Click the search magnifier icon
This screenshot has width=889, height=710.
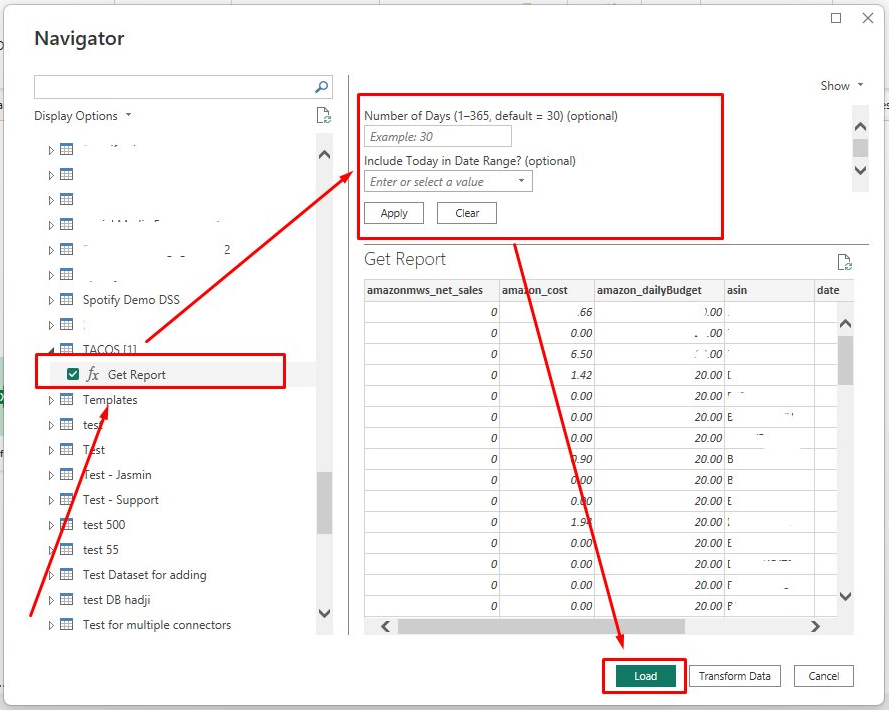(322, 87)
